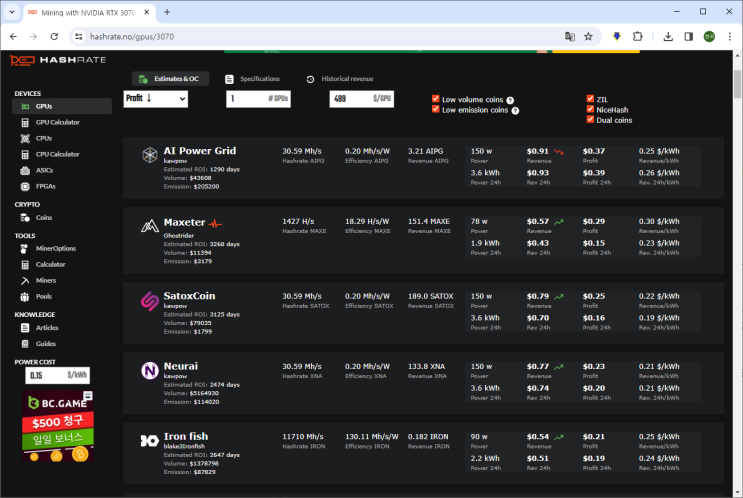The height and width of the screenshot is (498, 743).
Task: Open the browser extensions puzzle icon
Action: tap(637, 36)
